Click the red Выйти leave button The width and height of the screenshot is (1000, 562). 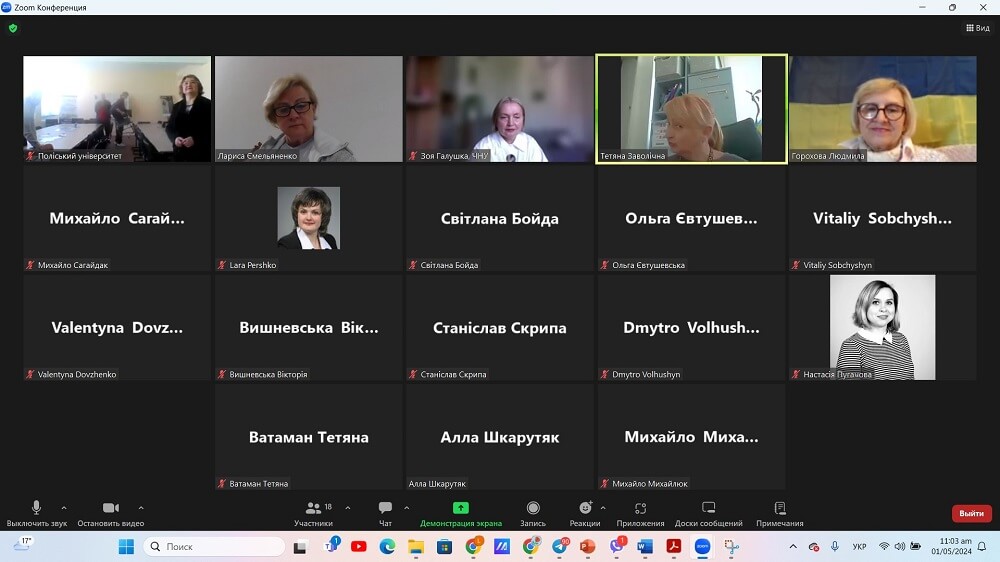[971, 513]
